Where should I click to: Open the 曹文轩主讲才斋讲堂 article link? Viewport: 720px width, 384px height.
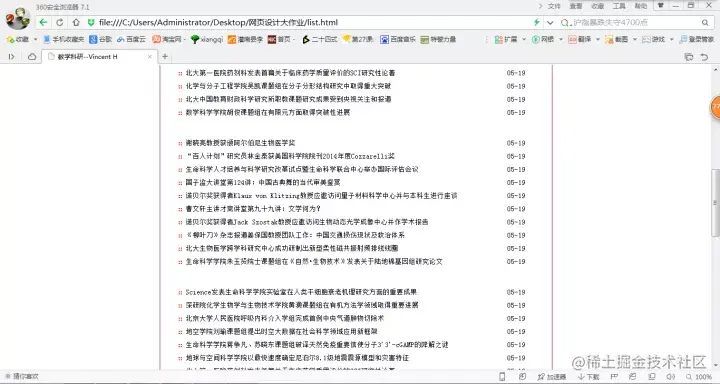tap(253, 209)
